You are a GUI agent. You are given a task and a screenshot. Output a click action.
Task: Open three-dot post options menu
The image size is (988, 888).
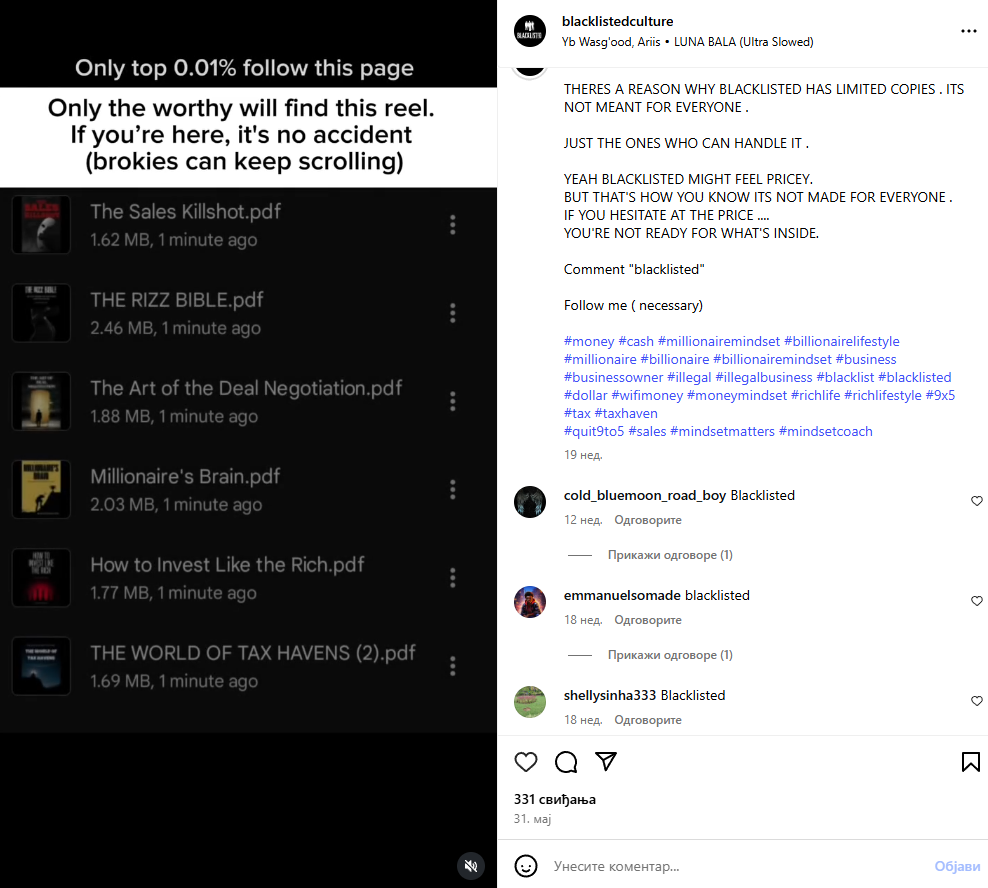point(968,31)
